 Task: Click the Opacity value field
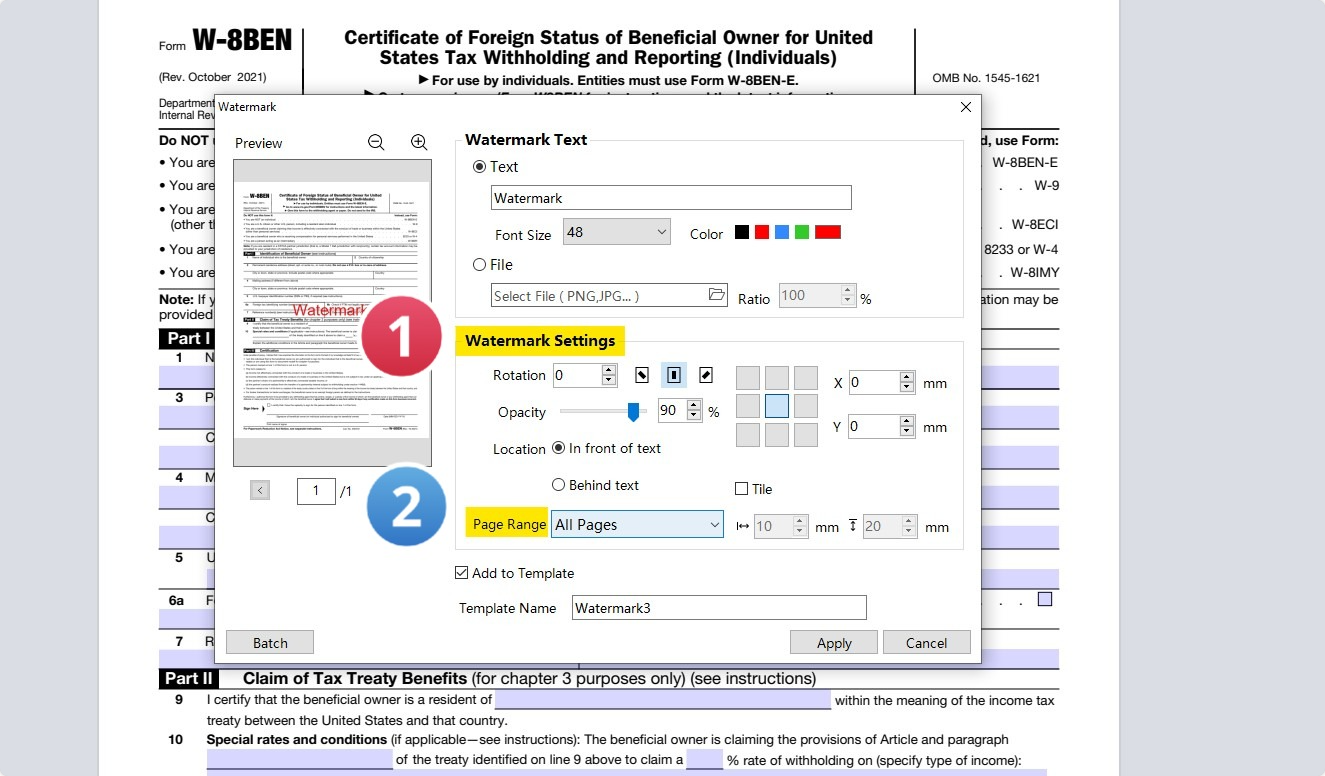[x=673, y=412]
